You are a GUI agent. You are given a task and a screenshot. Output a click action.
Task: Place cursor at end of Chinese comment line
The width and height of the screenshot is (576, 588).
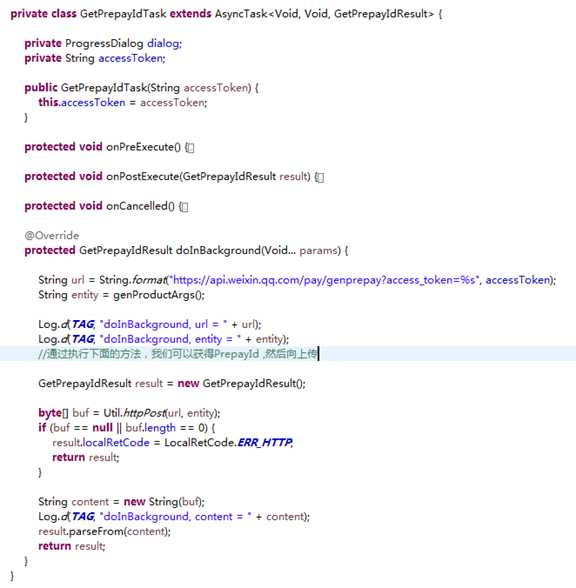pos(318,354)
